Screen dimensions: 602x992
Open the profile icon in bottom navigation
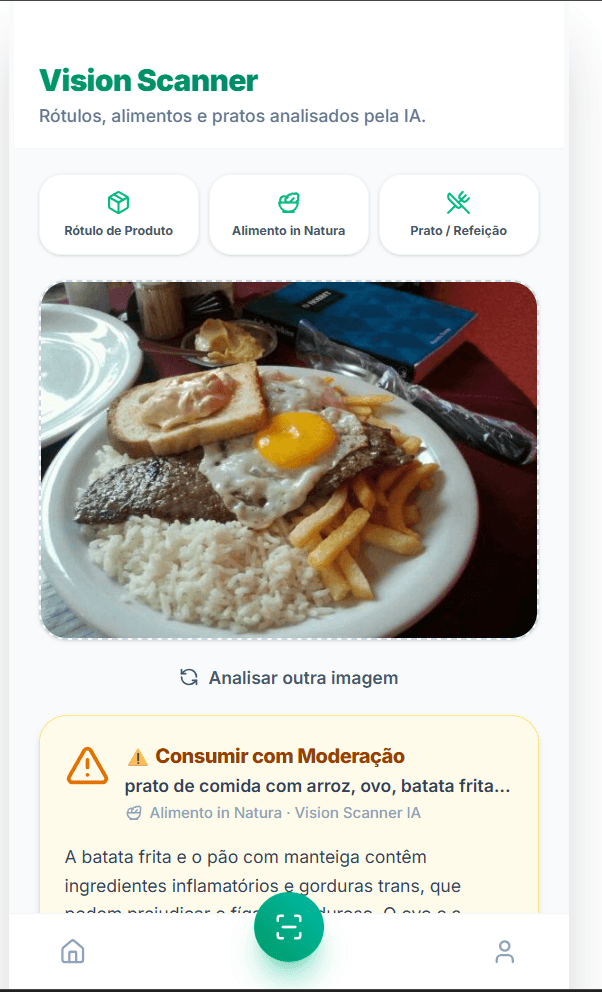coord(505,951)
